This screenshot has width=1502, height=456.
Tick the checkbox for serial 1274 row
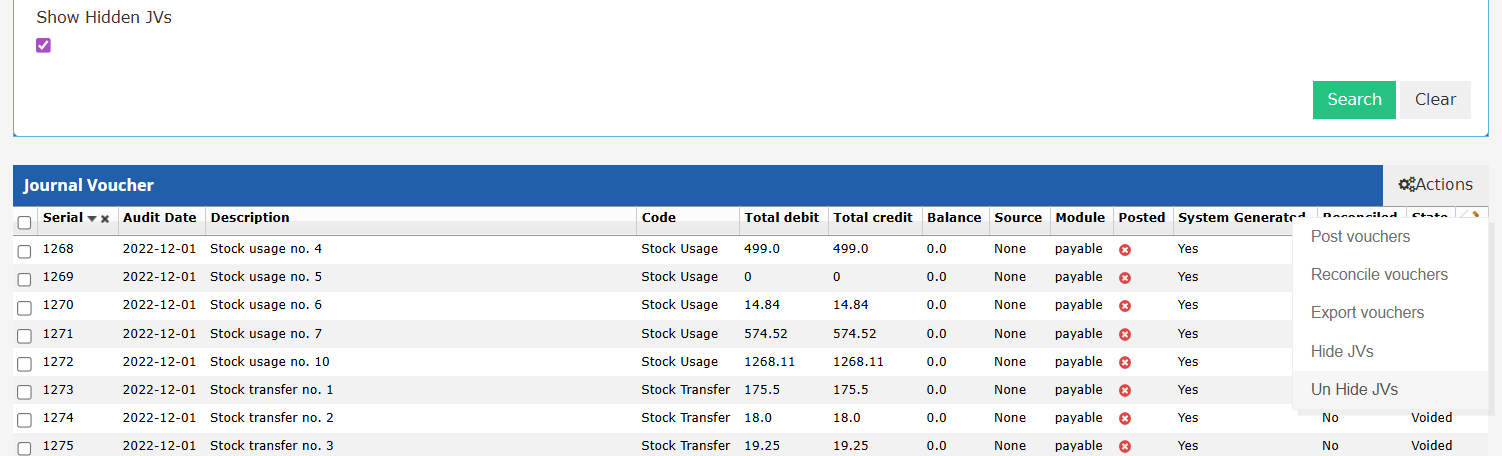pos(24,420)
